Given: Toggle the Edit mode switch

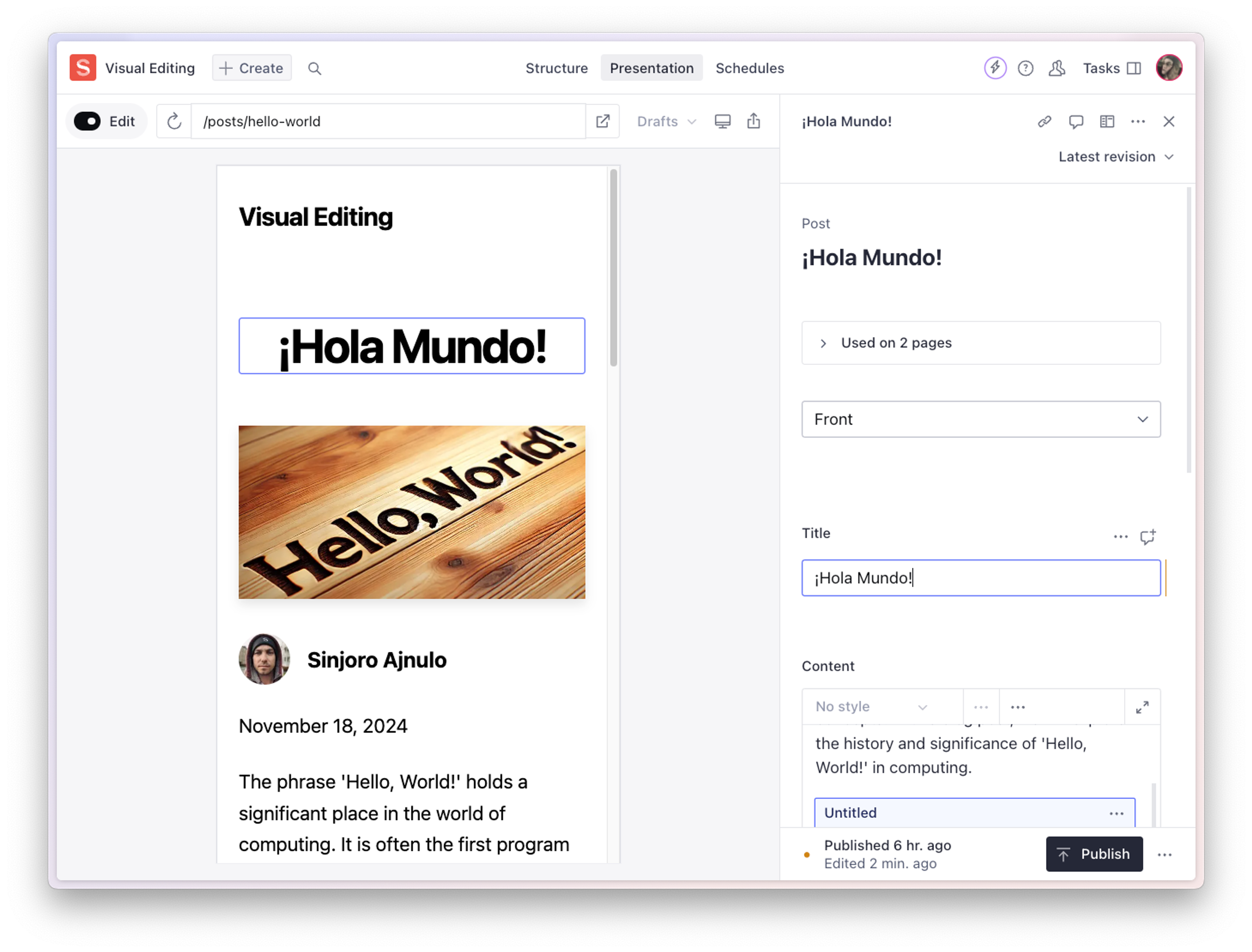Looking at the screenshot, I should click(88, 121).
